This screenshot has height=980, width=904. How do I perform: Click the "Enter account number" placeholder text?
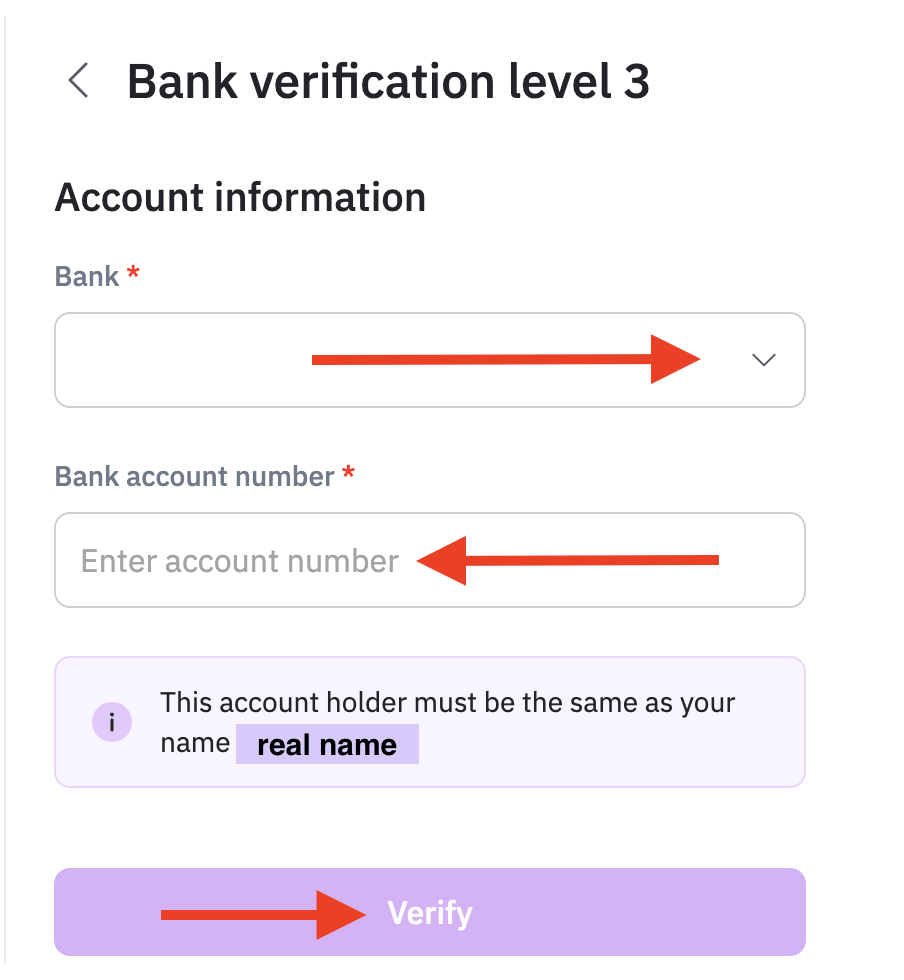[240, 561]
